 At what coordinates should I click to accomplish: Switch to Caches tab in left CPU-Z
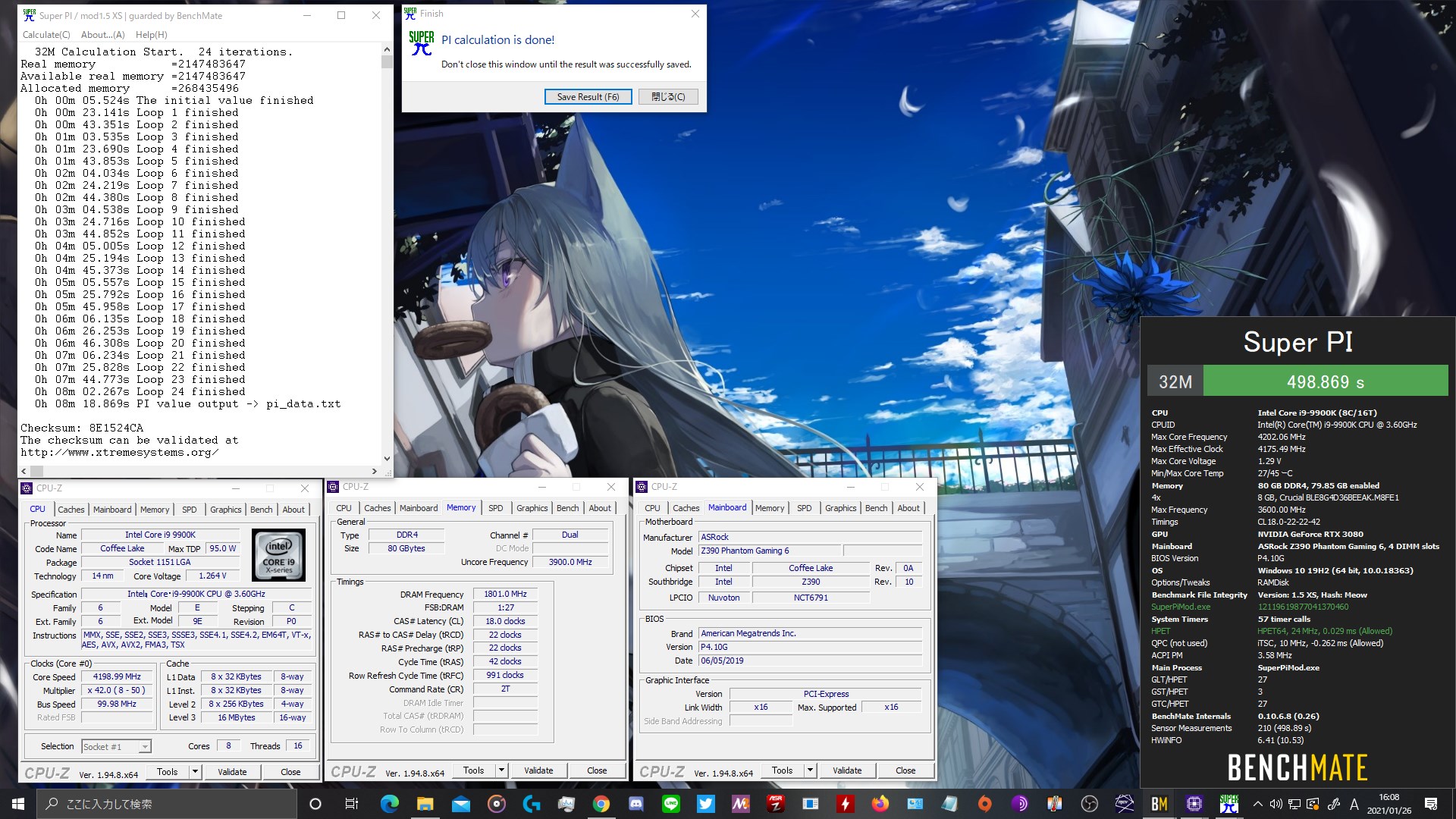click(x=71, y=510)
